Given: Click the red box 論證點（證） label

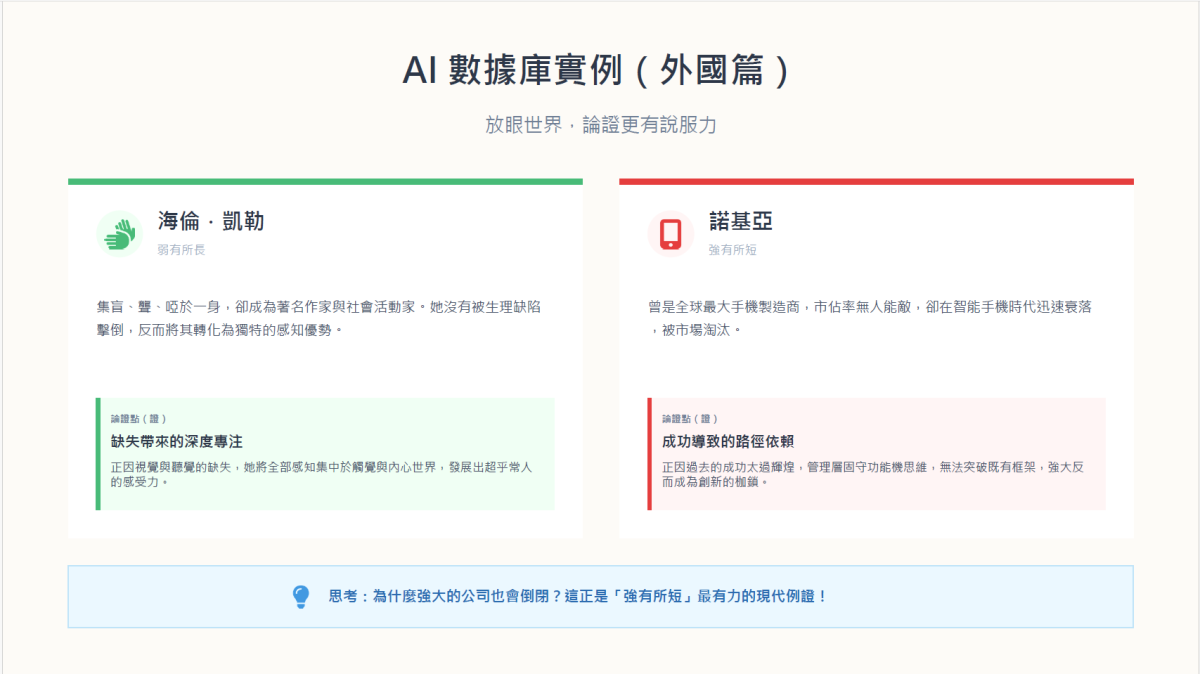Looking at the screenshot, I should click(x=690, y=419).
